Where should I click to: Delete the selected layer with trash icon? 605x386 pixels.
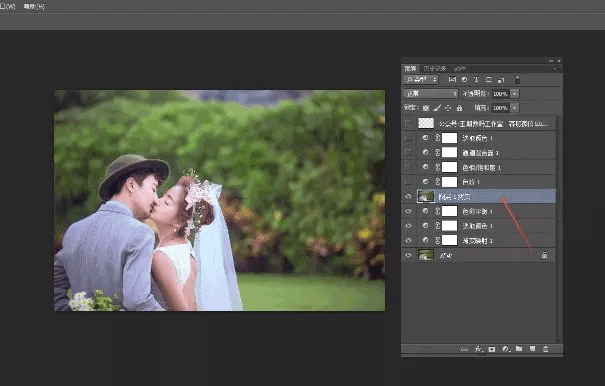546,349
